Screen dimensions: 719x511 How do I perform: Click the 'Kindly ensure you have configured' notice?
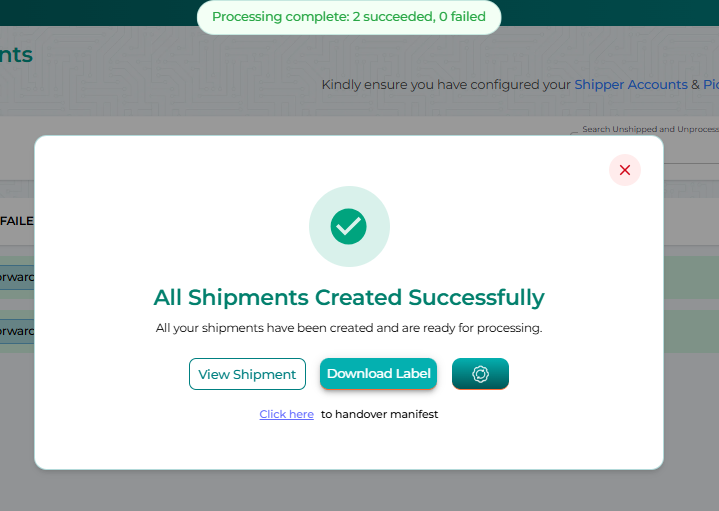pos(445,85)
